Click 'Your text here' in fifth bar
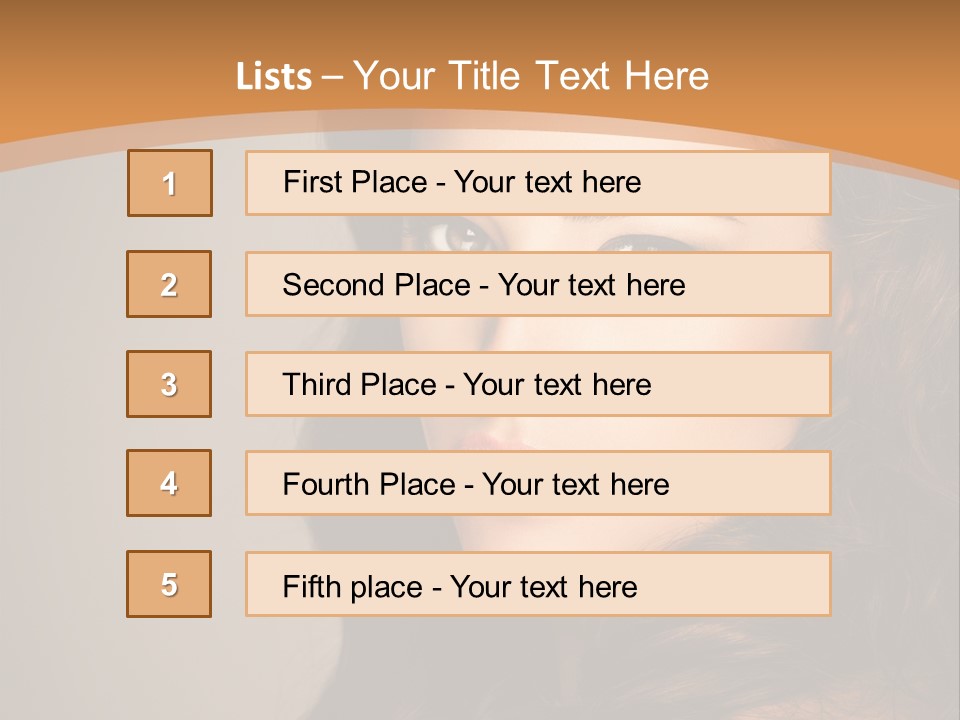Image resolution: width=960 pixels, height=720 pixels. pos(544,587)
